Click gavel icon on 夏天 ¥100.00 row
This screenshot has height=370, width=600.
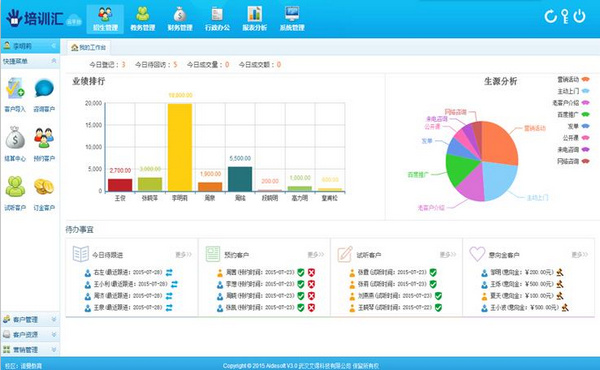560,296
